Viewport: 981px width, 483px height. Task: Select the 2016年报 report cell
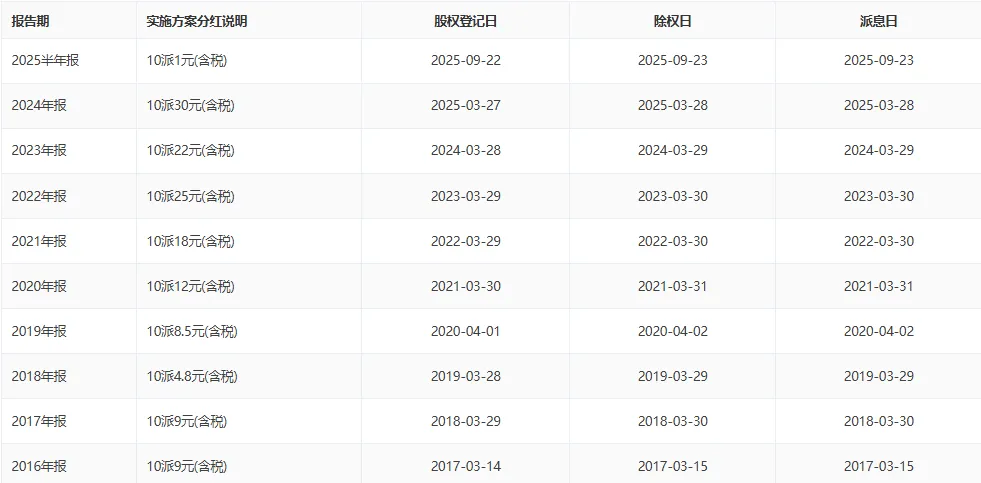coord(39,466)
